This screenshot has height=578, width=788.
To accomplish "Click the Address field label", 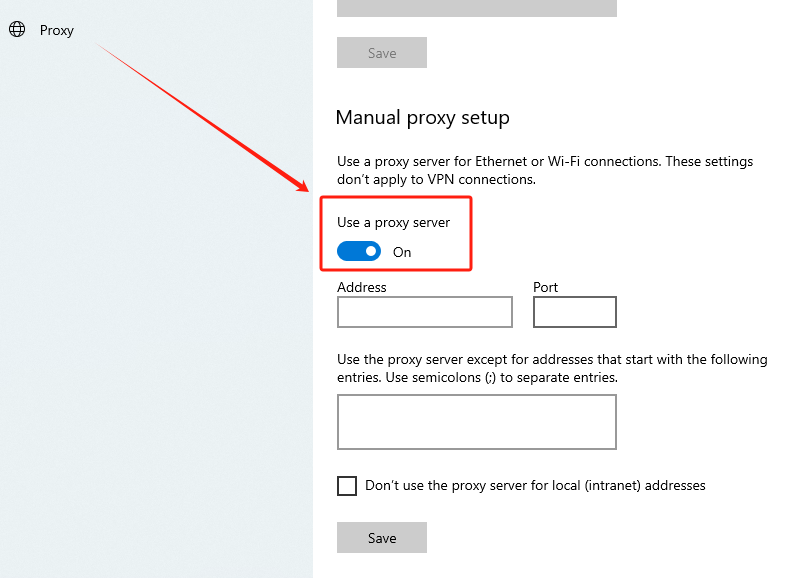I will 362,287.
